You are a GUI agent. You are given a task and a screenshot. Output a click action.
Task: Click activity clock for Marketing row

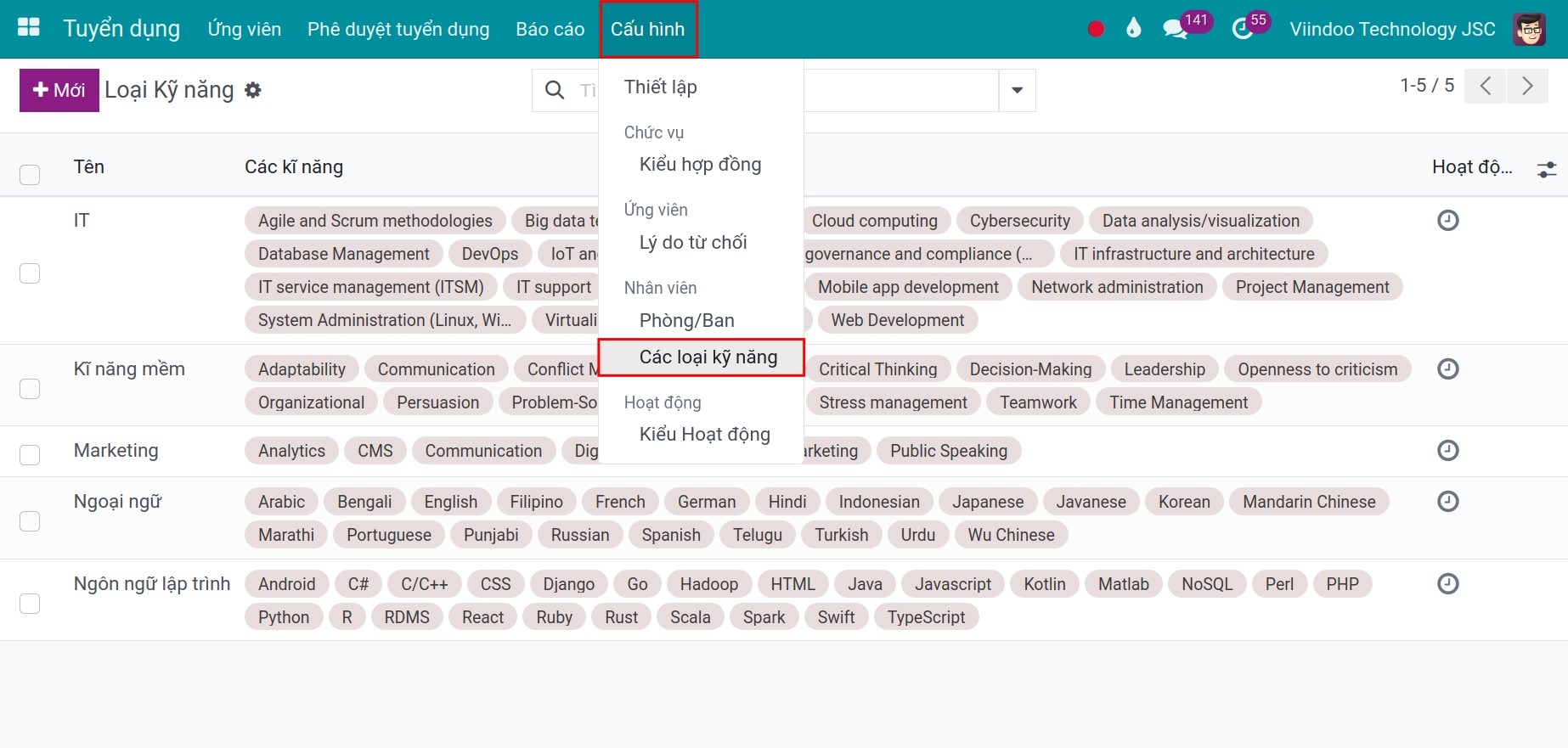point(1447,450)
